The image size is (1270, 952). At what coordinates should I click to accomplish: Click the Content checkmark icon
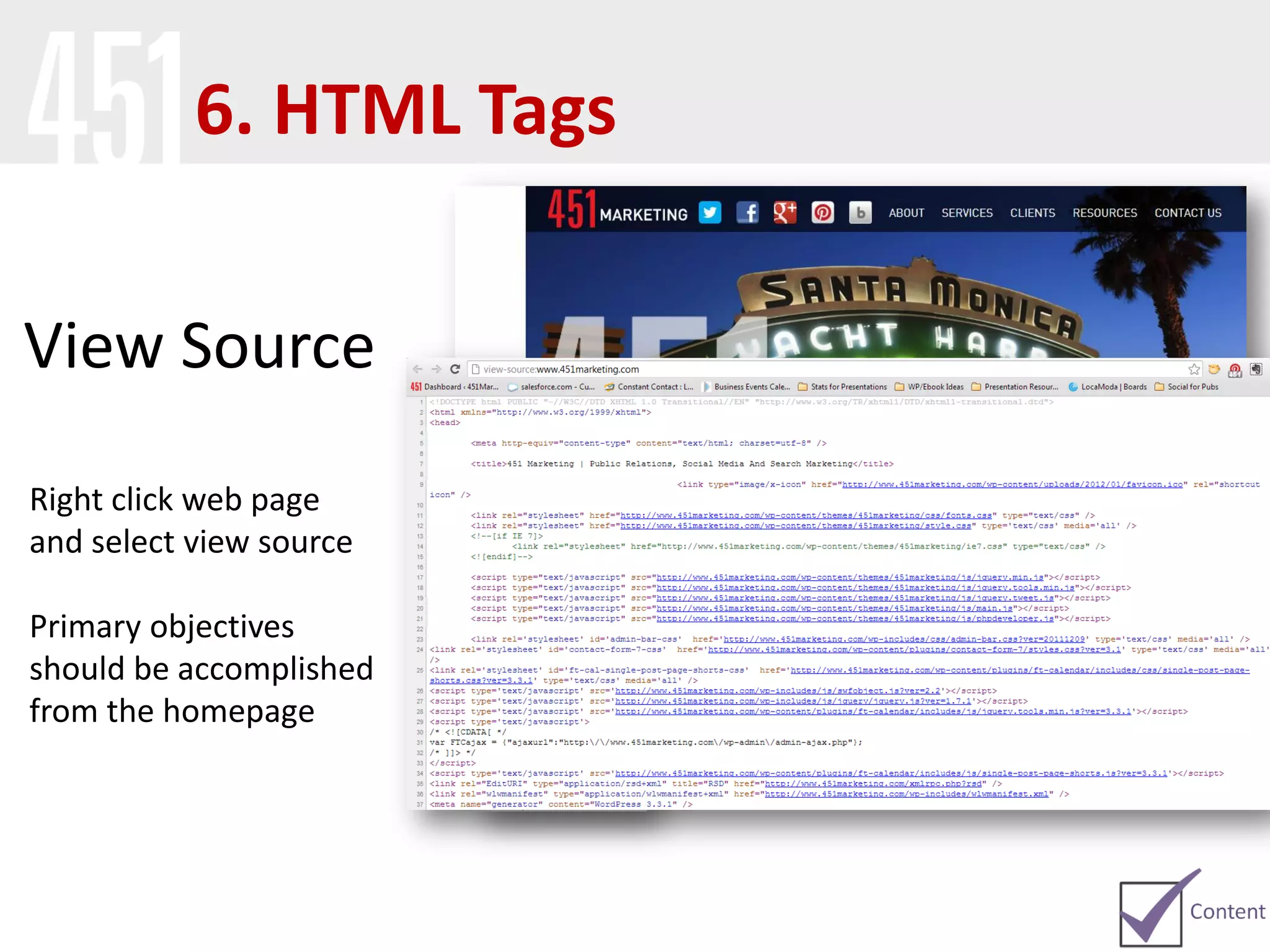(x=1158, y=907)
